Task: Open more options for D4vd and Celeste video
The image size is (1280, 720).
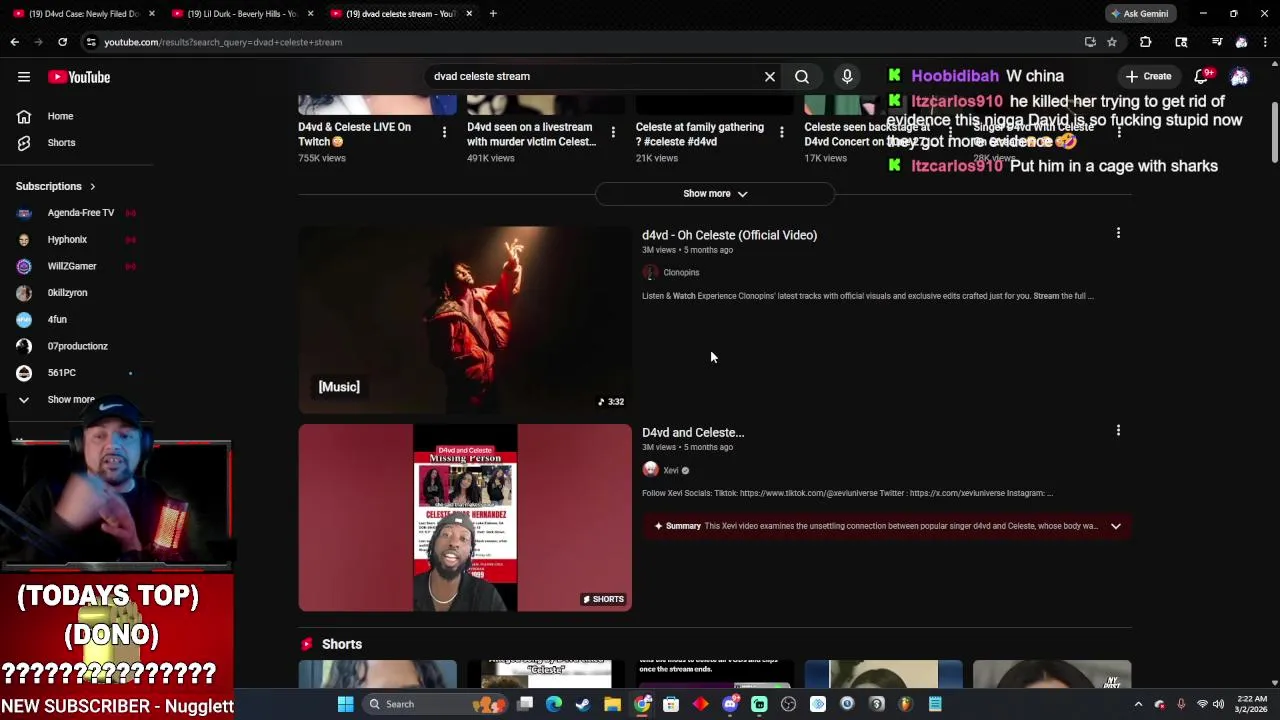Action: coord(1118,431)
